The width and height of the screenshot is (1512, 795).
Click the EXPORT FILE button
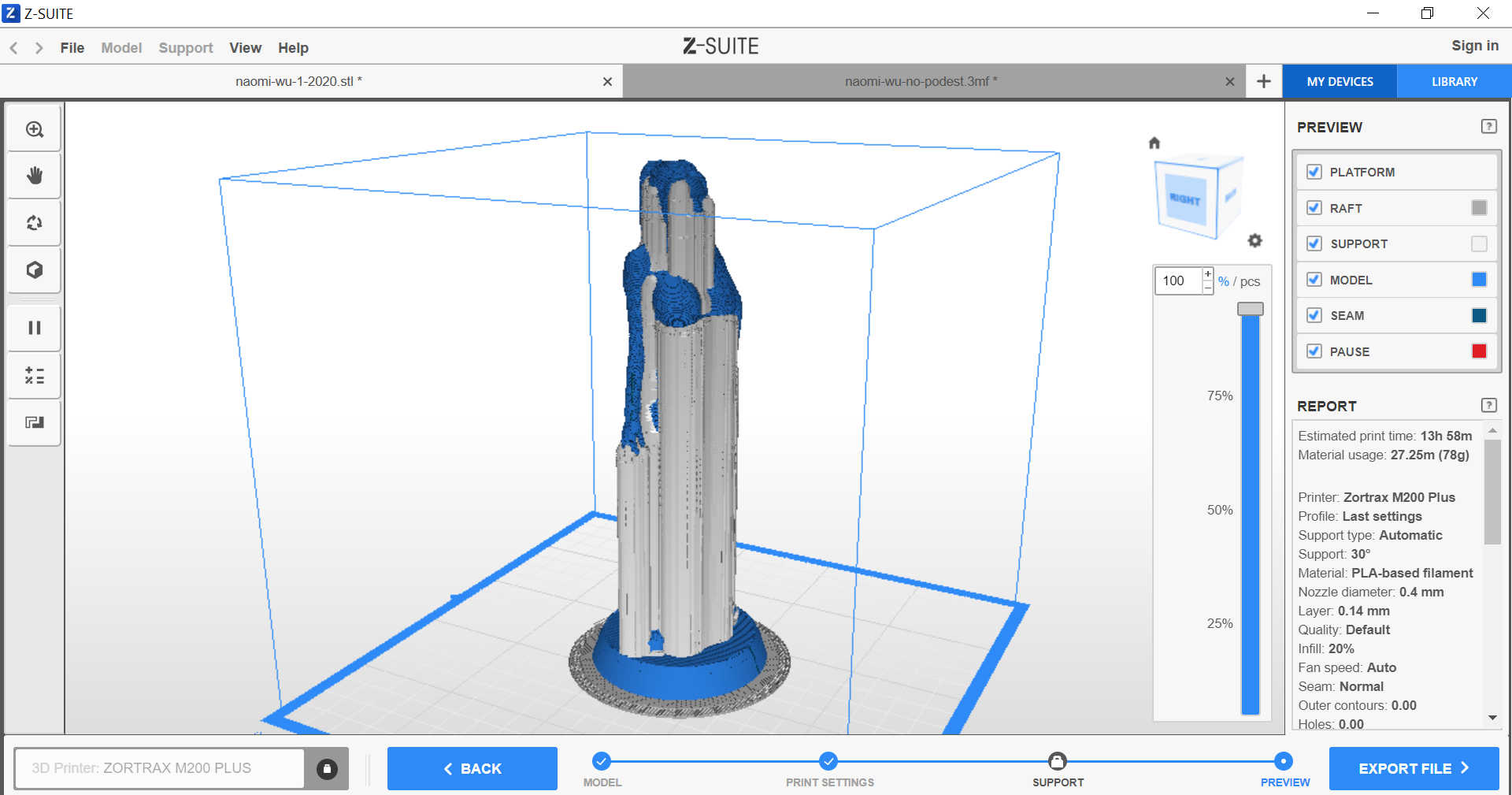1414,768
